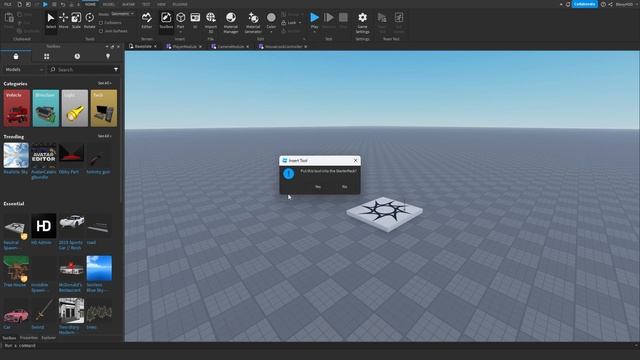The height and width of the screenshot is (360, 640).
Task: Click the Collaborate button
Action: click(584, 4)
